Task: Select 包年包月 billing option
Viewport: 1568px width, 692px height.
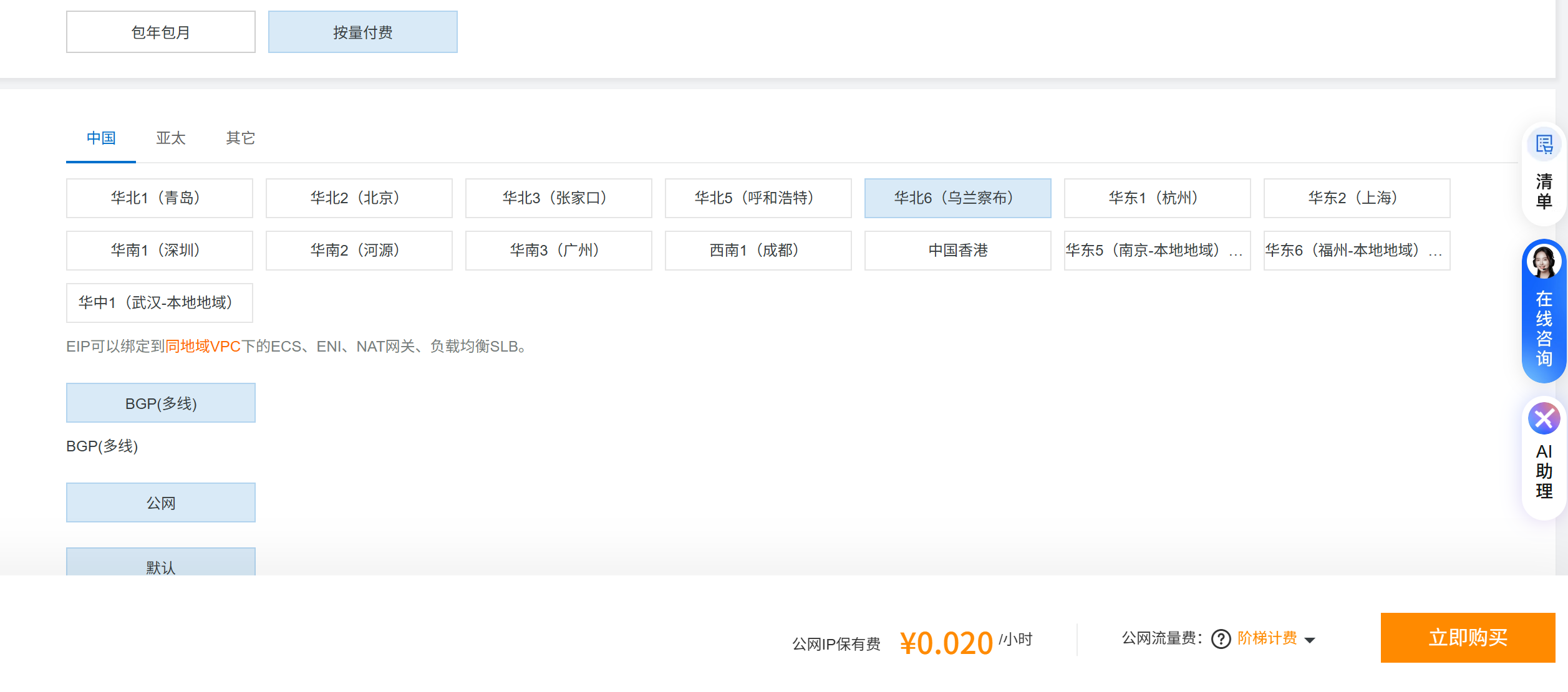Action: coord(161,32)
